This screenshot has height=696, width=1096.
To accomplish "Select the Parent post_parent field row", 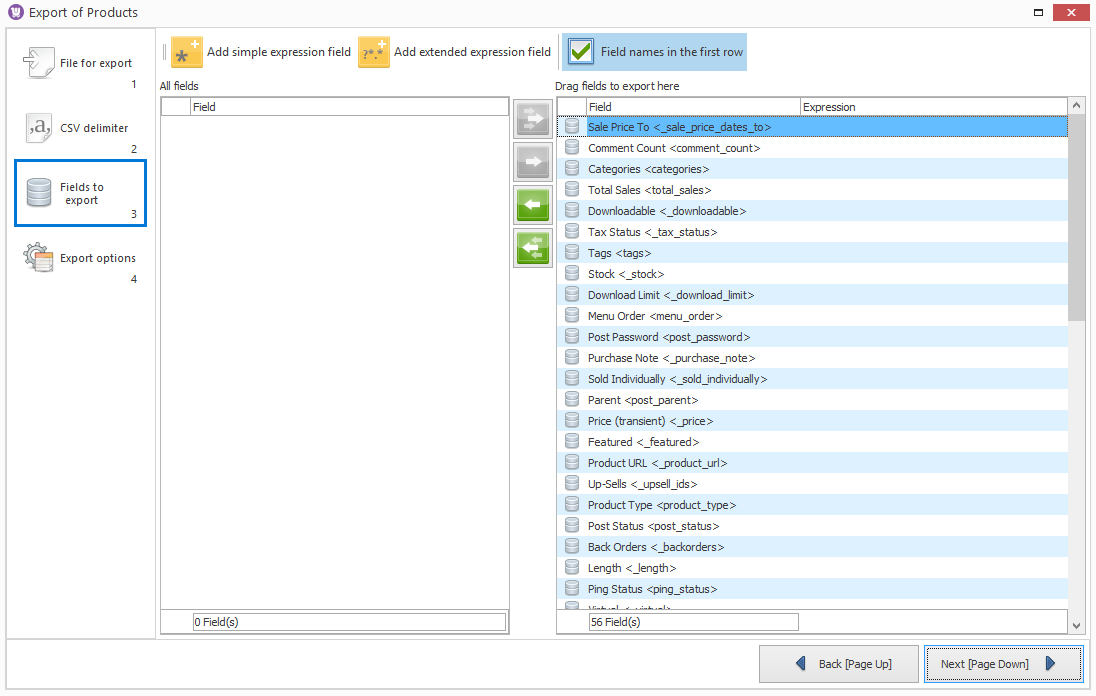I will point(813,400).
